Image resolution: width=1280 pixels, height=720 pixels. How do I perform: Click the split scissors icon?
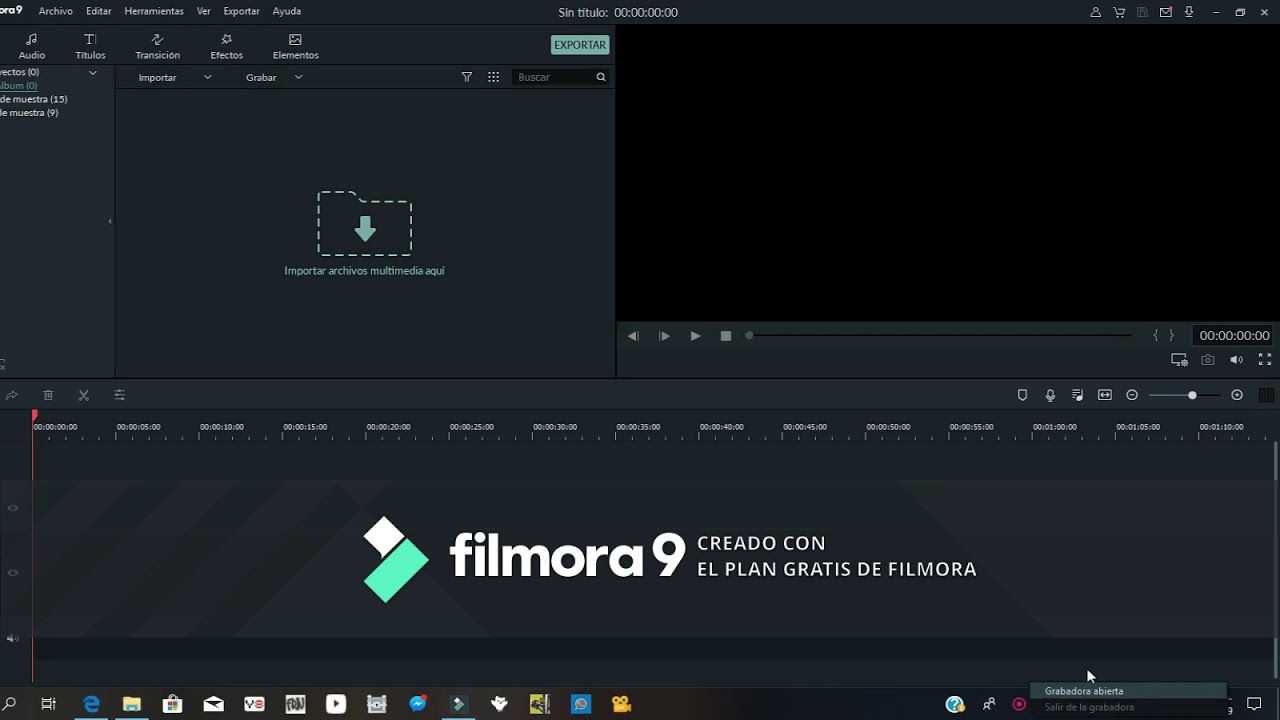84,395
